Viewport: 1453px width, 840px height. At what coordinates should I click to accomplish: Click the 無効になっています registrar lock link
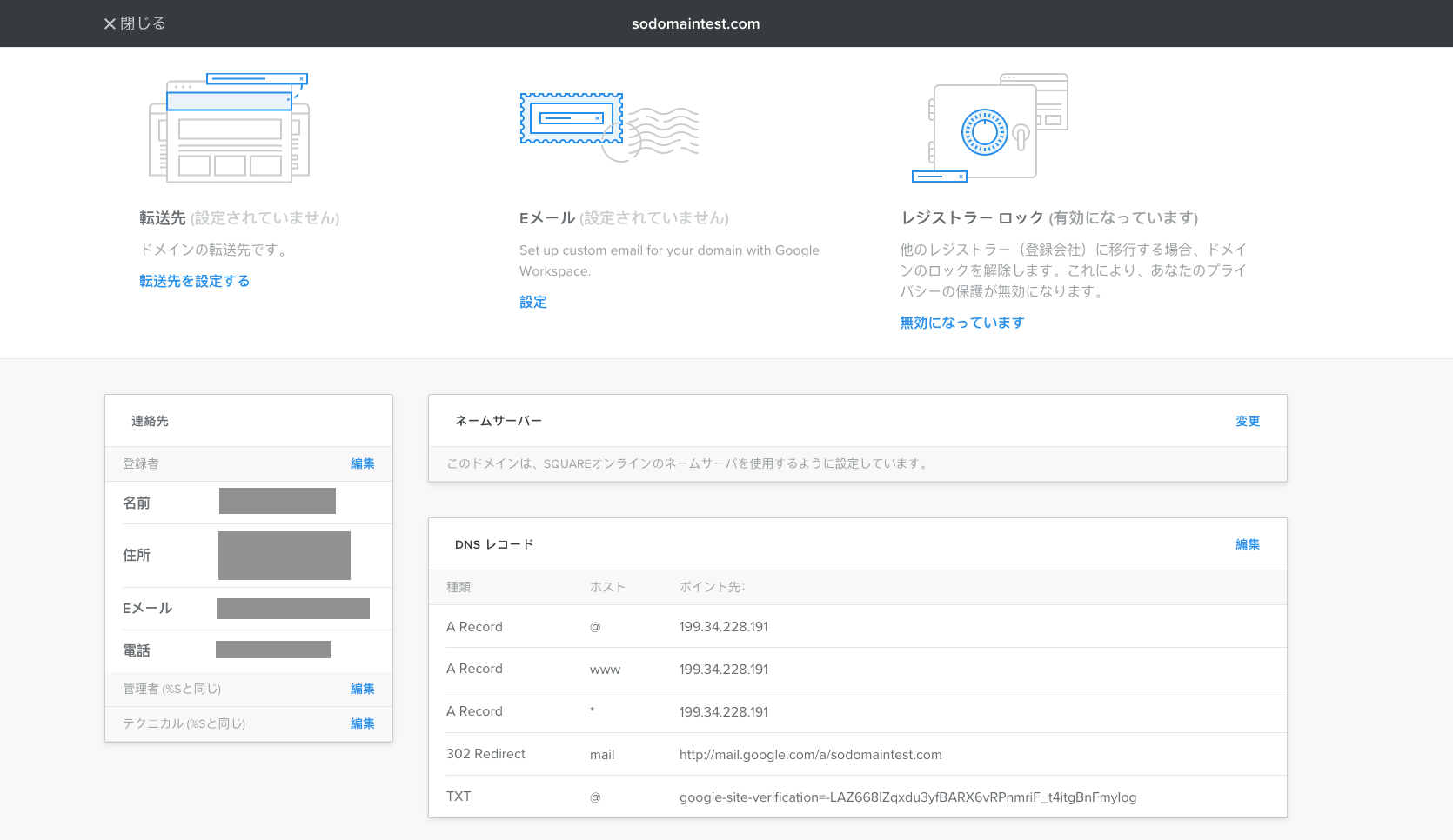pyautogui.click(x=962, y=323)
